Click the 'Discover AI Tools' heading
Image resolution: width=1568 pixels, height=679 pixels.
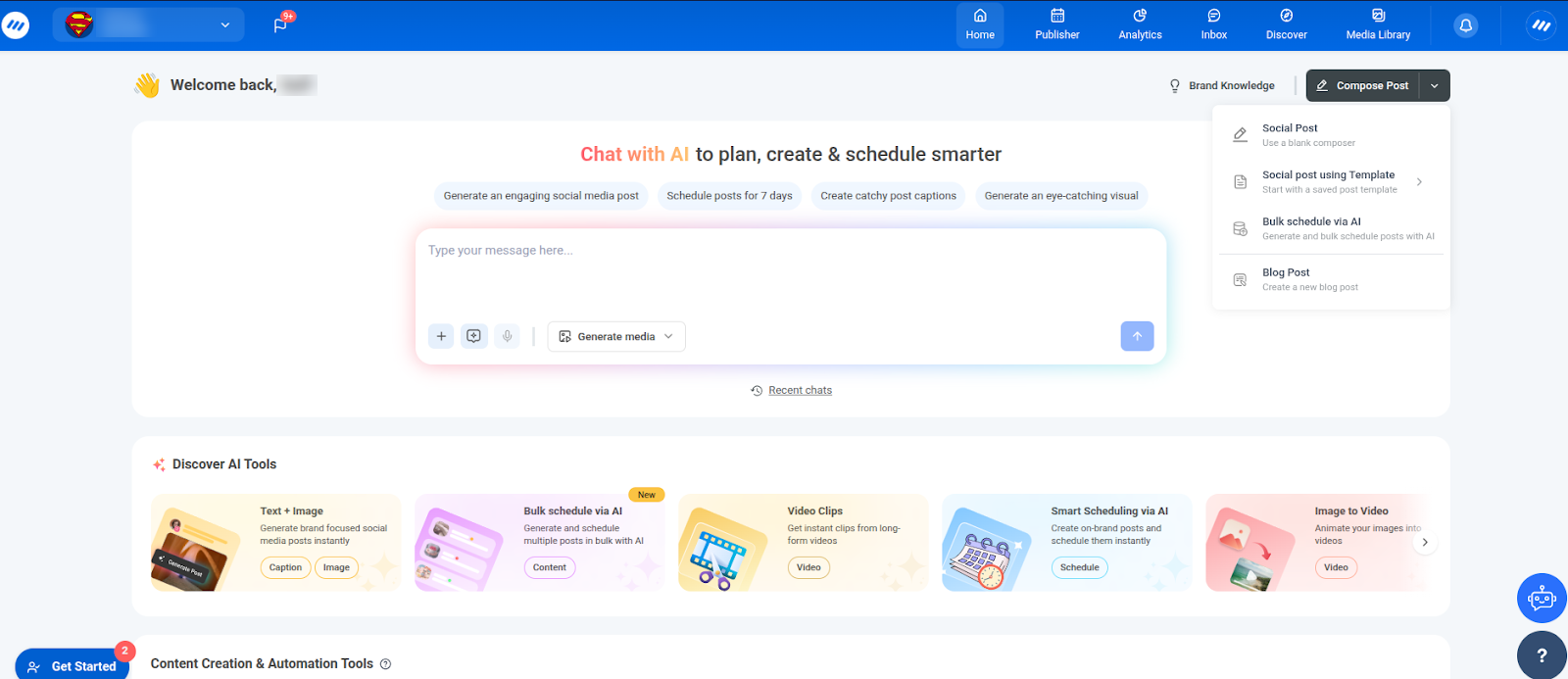(224, 464)
